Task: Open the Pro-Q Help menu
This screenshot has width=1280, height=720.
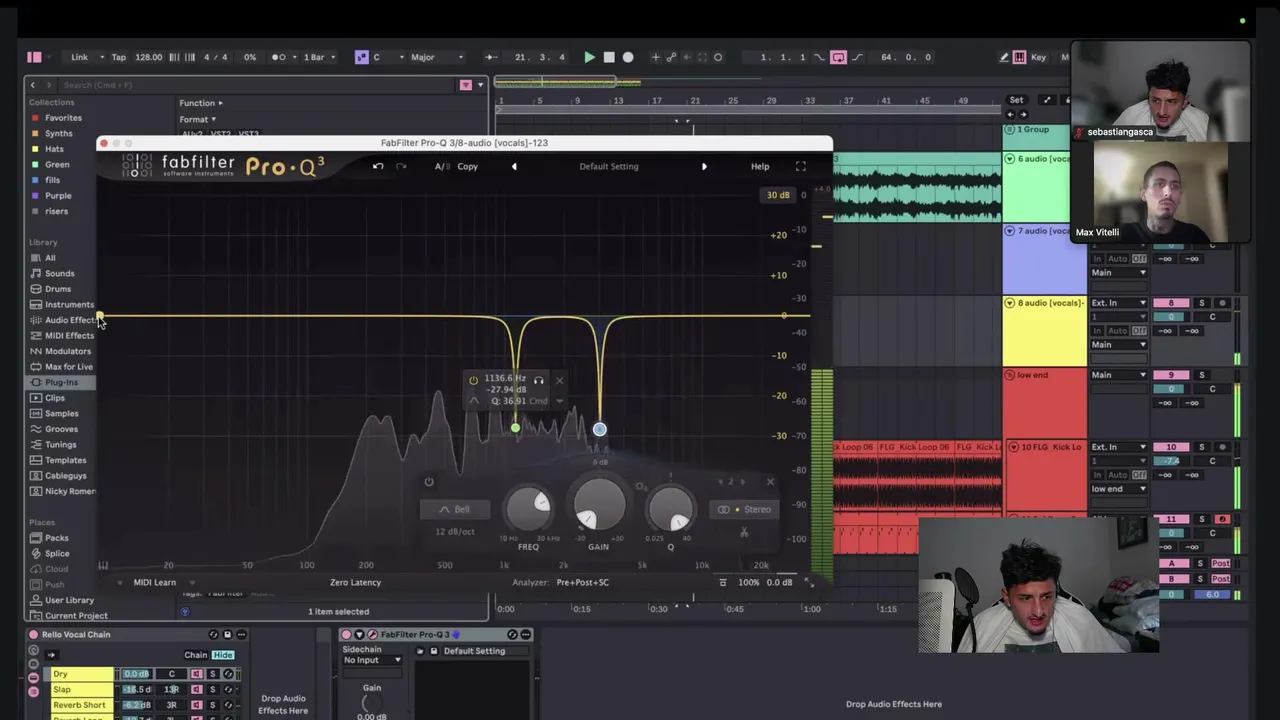Action: coord(760,166)
